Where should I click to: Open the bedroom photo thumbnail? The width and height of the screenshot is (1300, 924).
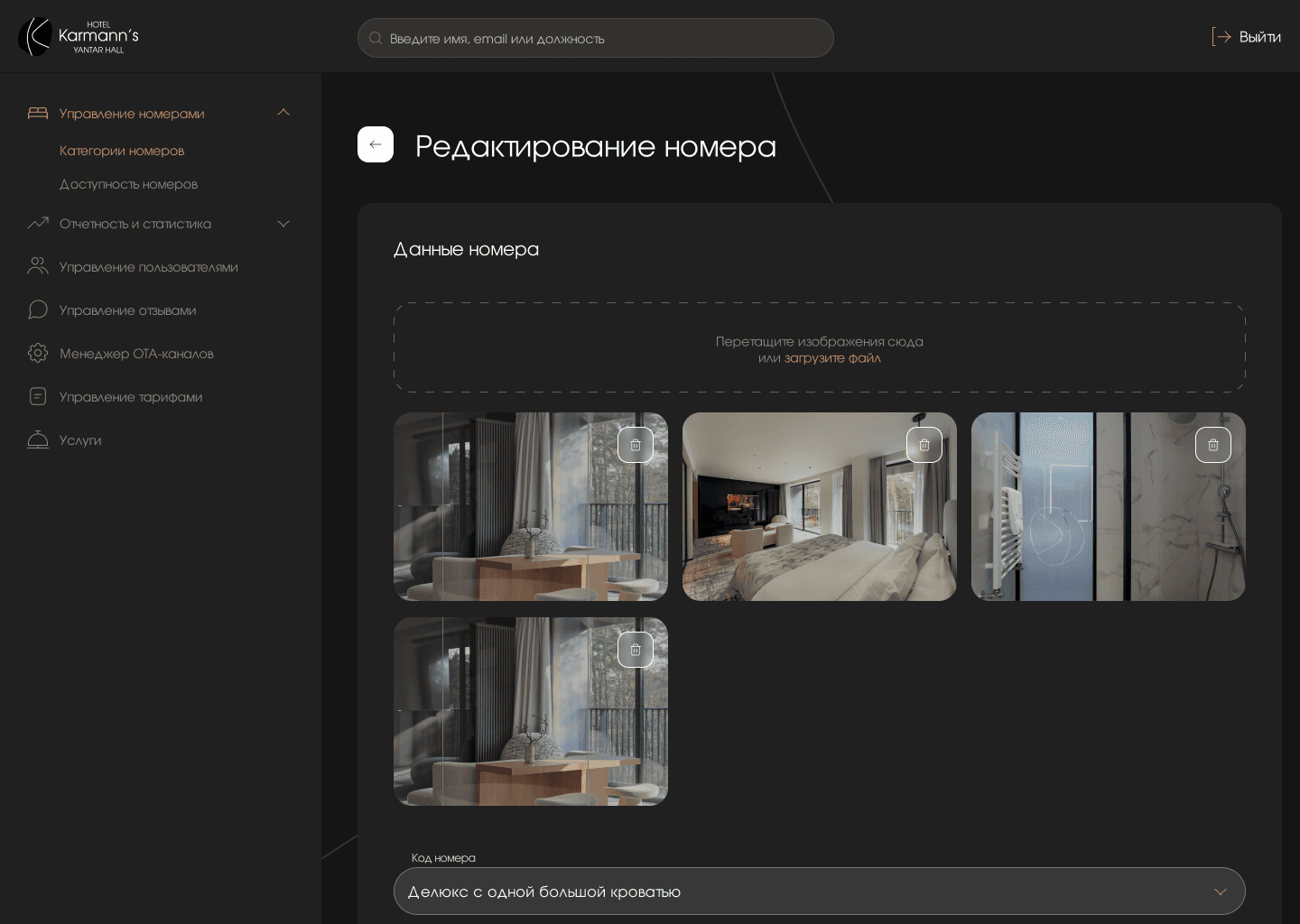click(794, 523)
